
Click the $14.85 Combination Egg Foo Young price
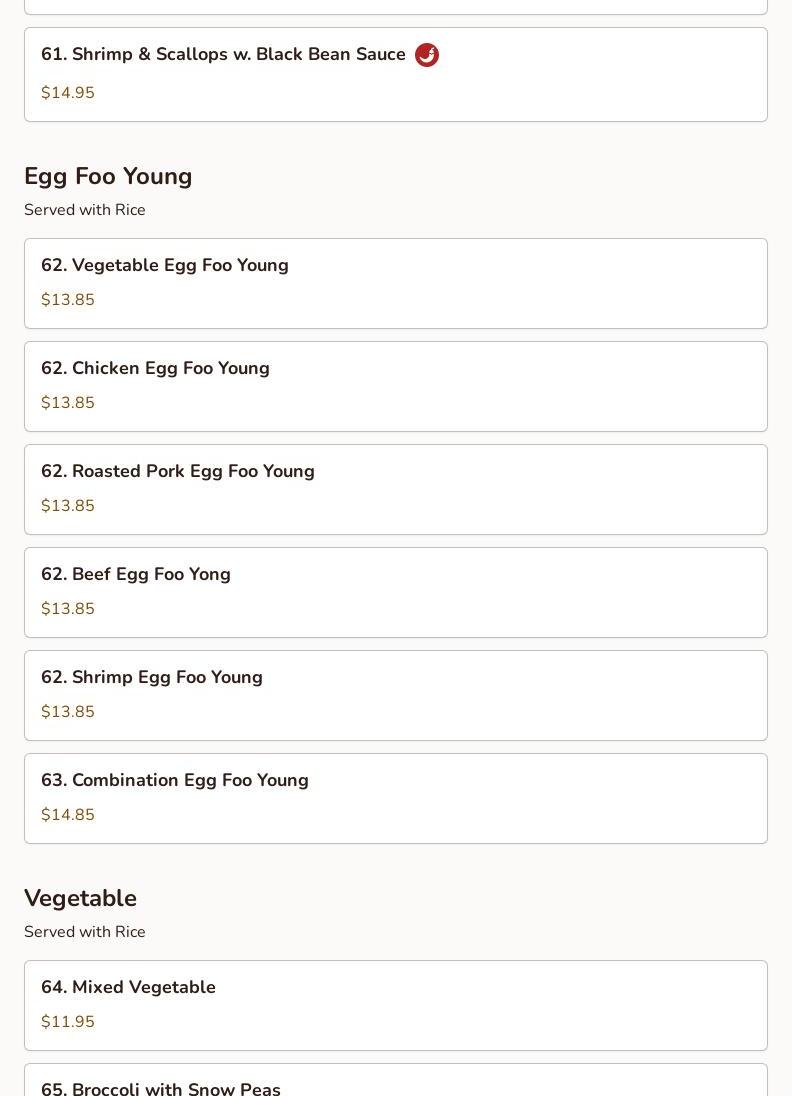[x=68, y=815]
